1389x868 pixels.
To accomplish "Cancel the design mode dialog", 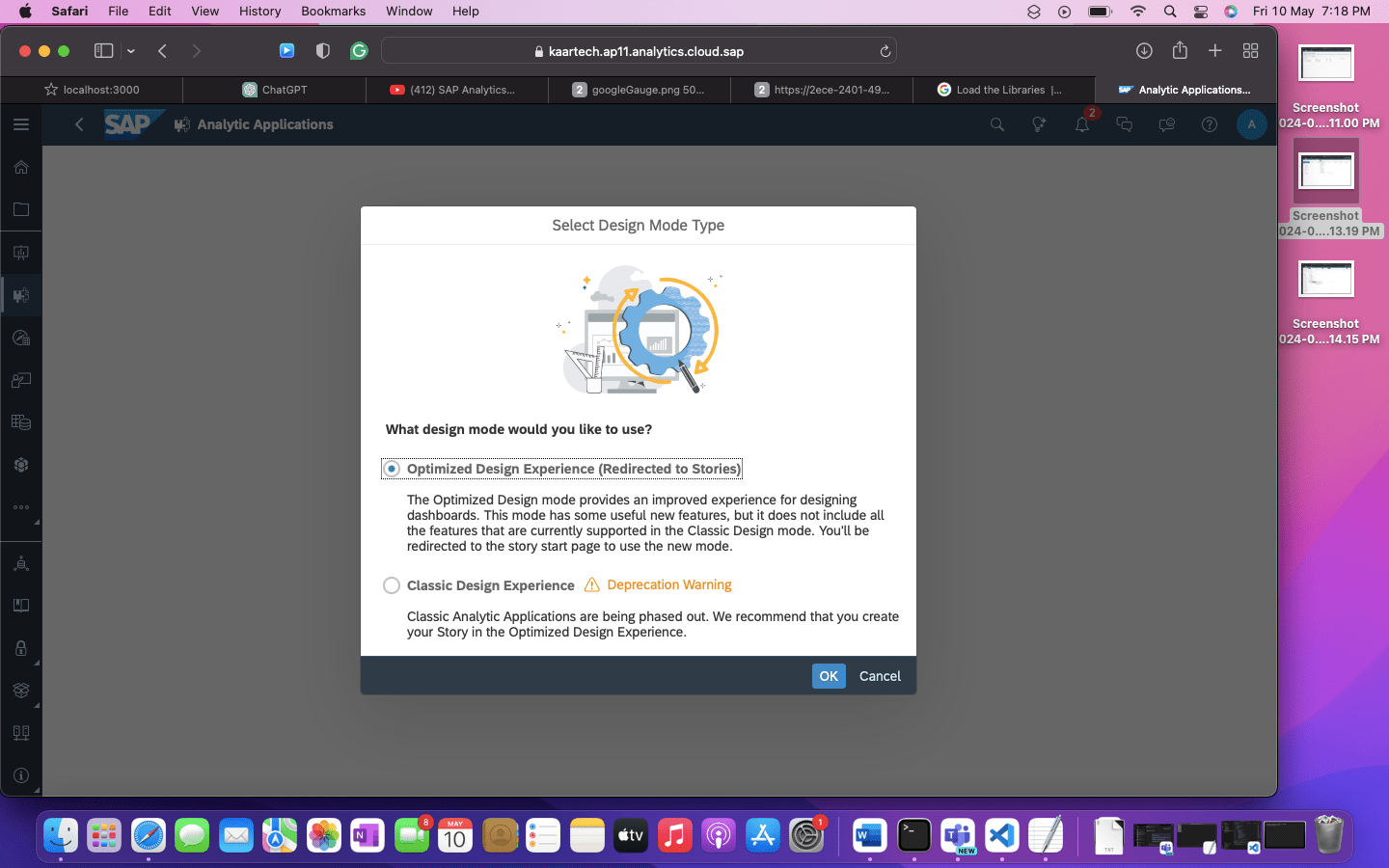I will [x=880, y=676].
